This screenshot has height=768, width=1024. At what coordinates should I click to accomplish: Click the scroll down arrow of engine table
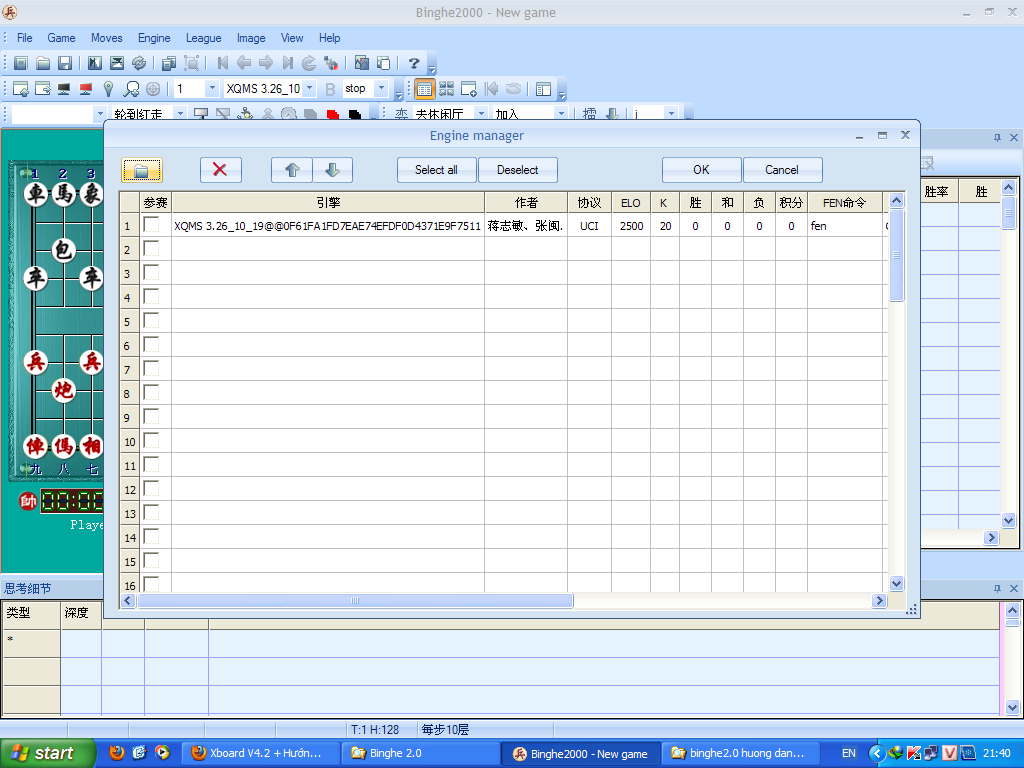pos(896,584)
